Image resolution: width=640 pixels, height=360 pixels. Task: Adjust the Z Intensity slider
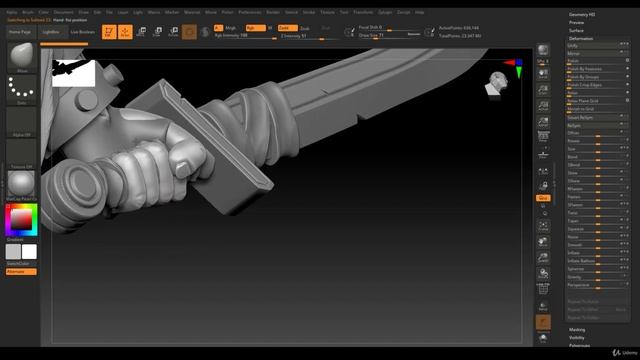(309, 36)
